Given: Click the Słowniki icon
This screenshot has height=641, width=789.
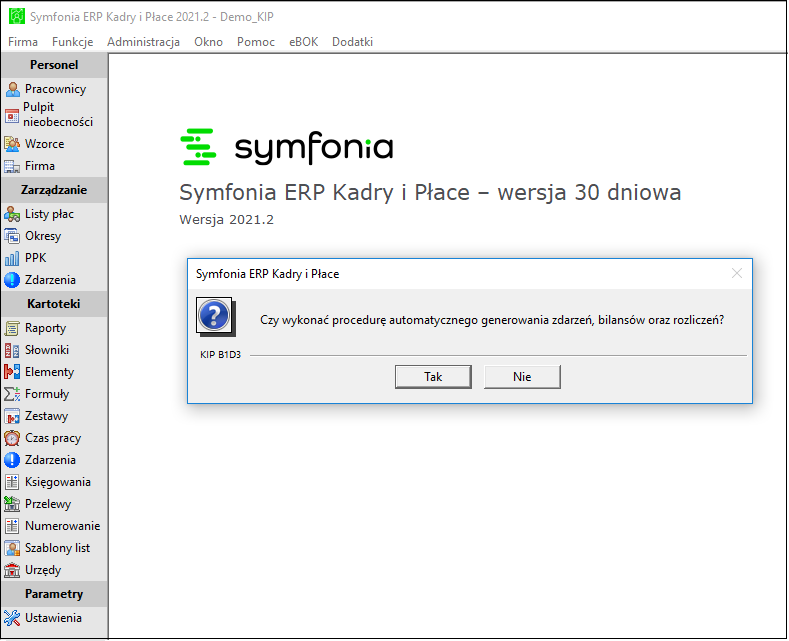Looking at the screenshot, I should 12,350.
